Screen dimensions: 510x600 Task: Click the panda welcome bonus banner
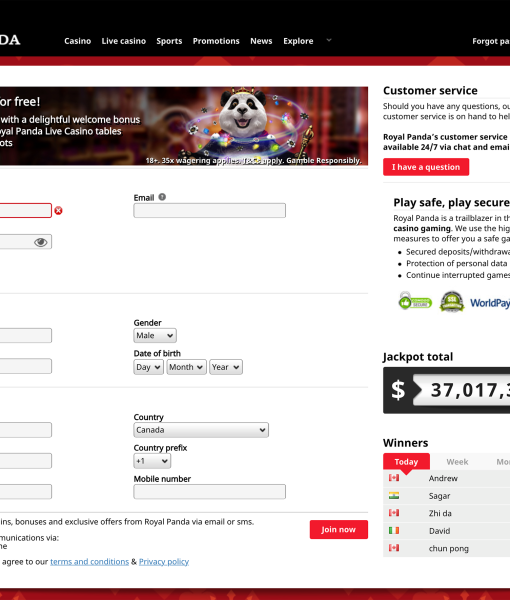184,126
